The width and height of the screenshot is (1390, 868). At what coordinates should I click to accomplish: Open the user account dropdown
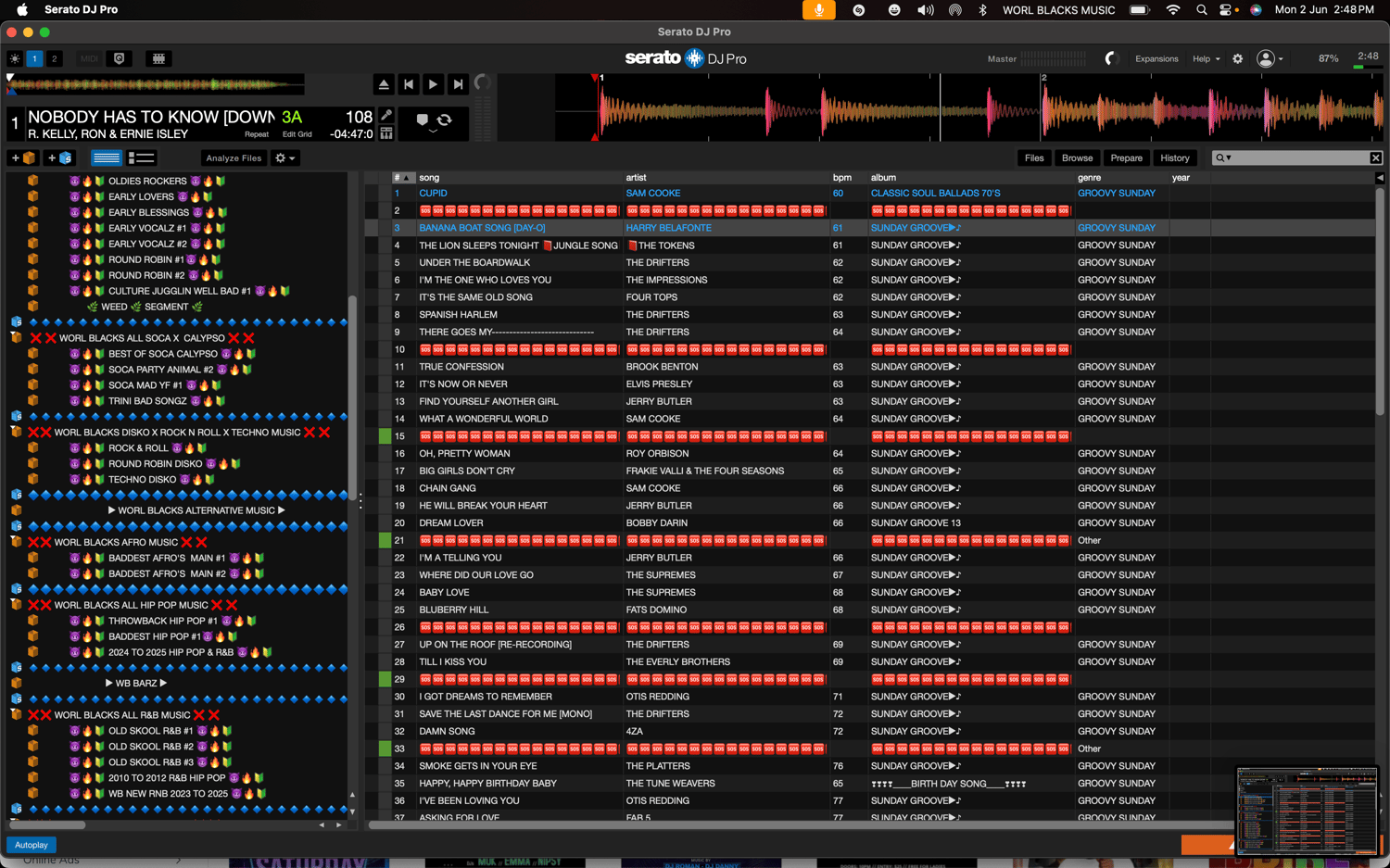[1270, 58]
